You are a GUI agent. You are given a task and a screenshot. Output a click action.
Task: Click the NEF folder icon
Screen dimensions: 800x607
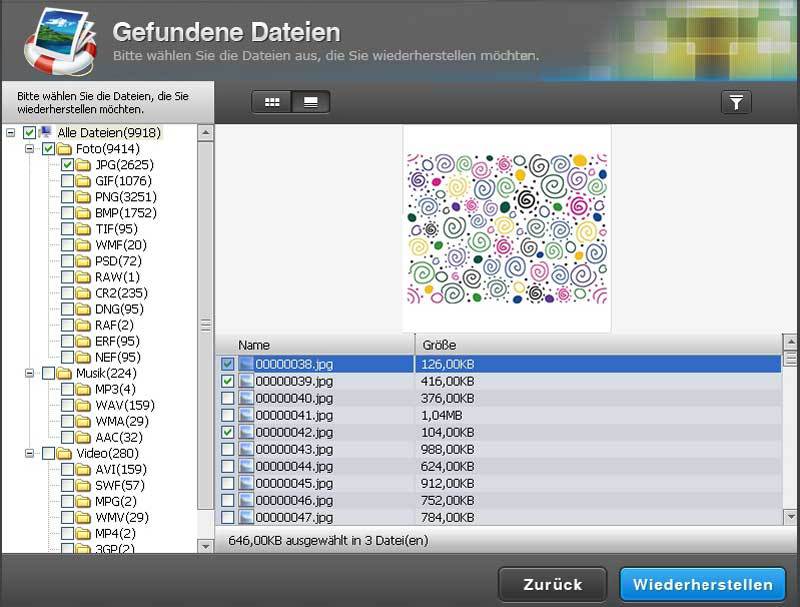83,357
